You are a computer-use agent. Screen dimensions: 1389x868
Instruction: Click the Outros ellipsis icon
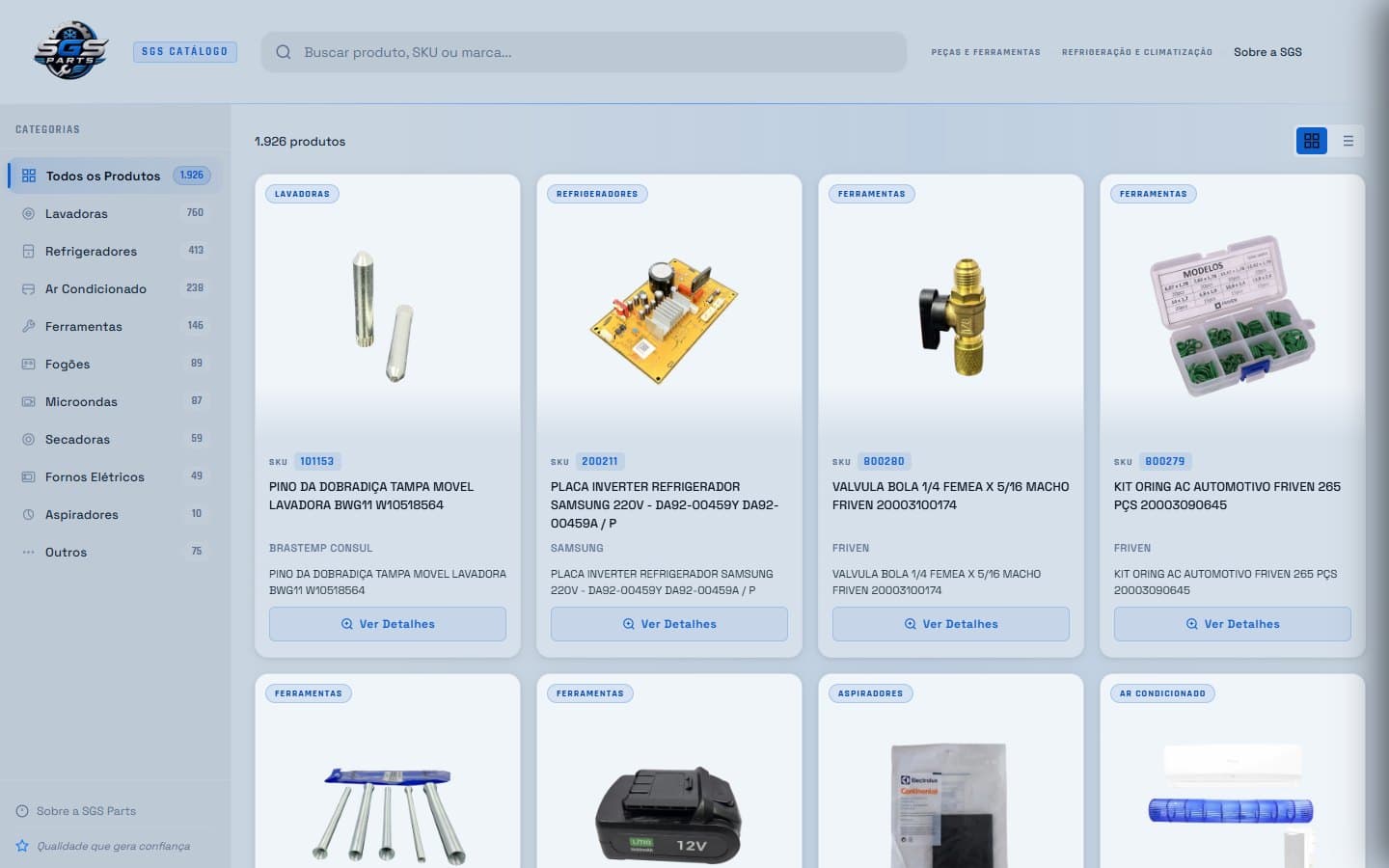click(x=28, y=552)
